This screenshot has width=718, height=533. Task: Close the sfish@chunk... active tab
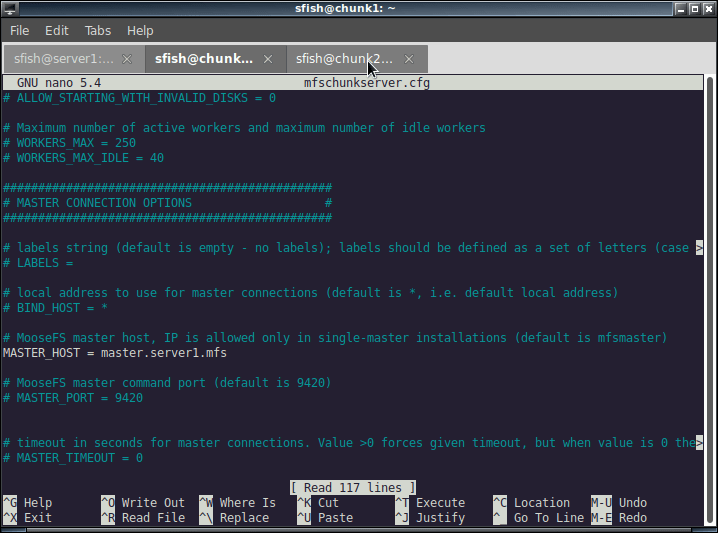[268, 59]
